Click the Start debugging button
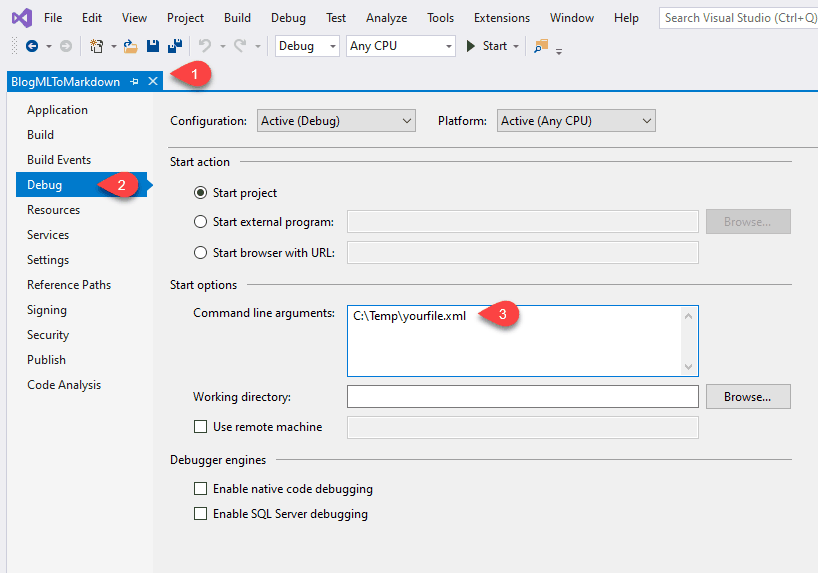 487,46
